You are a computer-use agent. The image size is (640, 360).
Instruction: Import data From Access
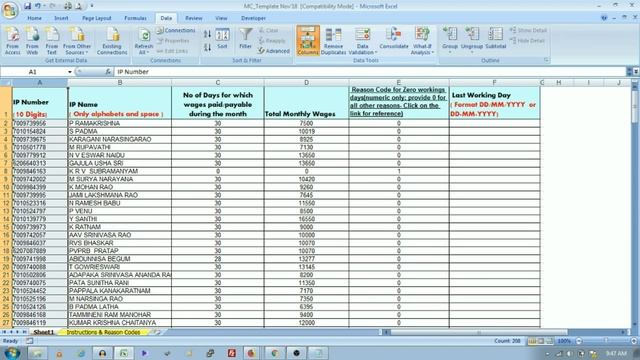tap(12, 41)
